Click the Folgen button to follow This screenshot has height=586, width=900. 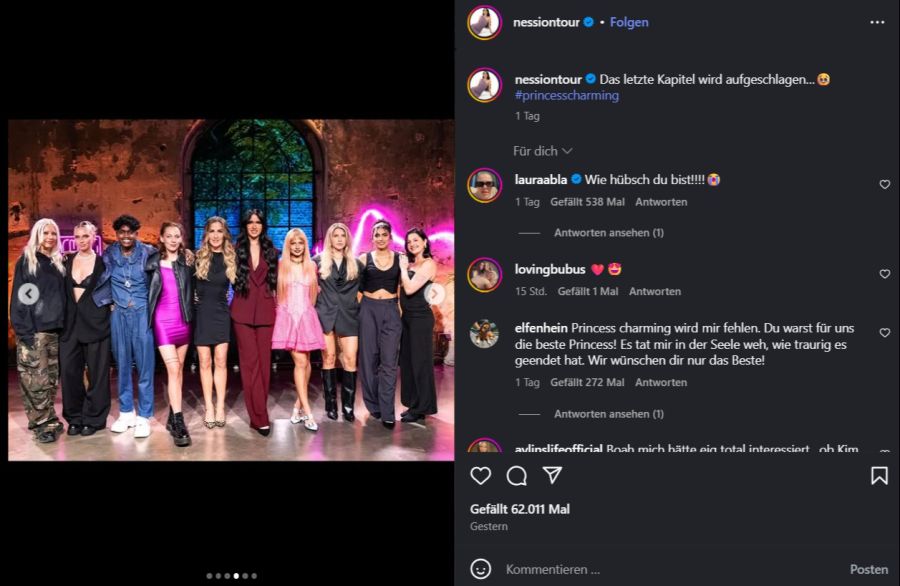point(629,22)
